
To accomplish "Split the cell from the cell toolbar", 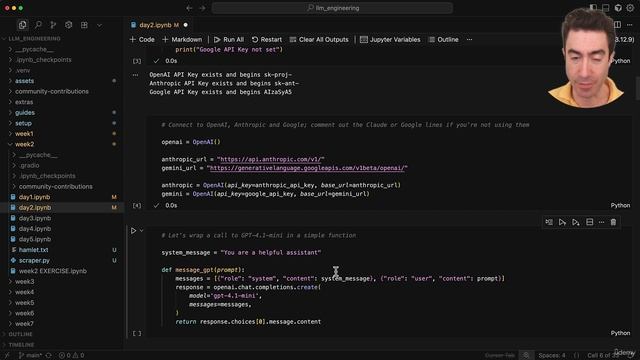I will 589,222.
